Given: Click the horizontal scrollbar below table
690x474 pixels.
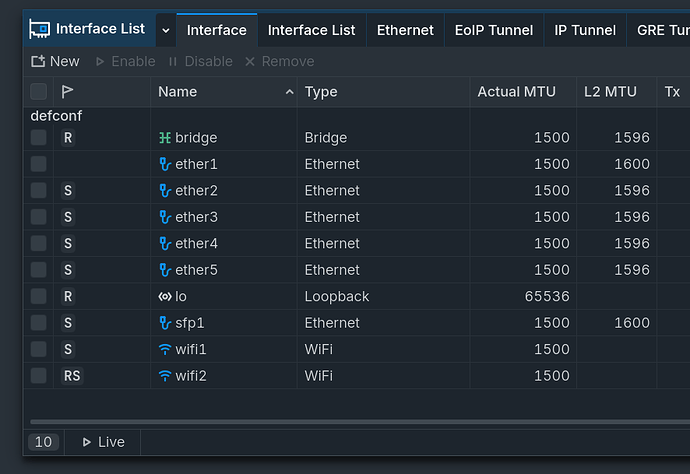Looking at the screenshot, I should pyautogui.click(x=360, y=422).
